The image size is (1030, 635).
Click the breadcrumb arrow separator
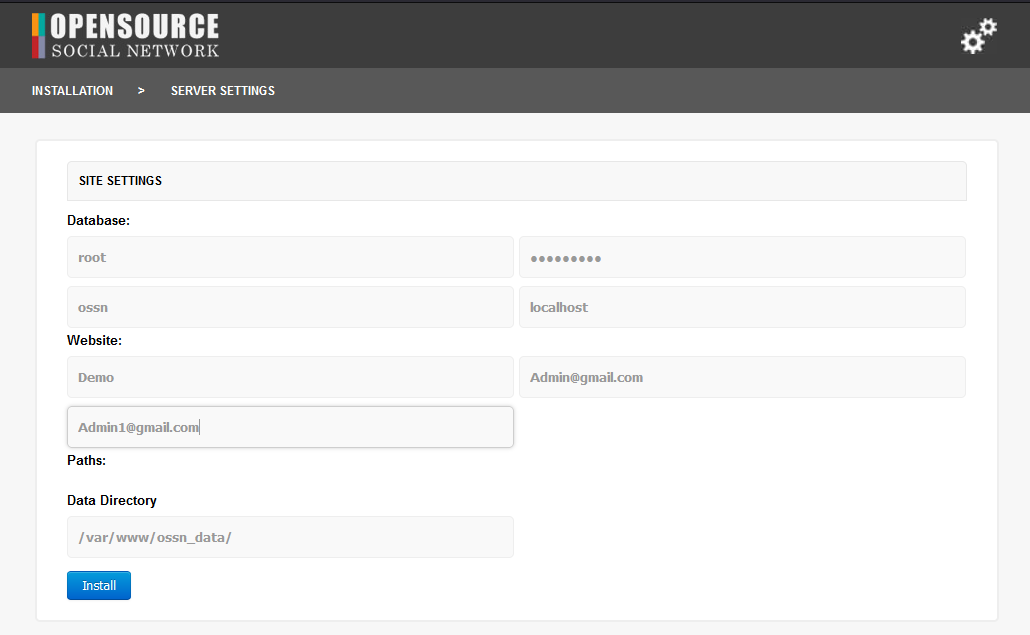(x=142, y=91)
